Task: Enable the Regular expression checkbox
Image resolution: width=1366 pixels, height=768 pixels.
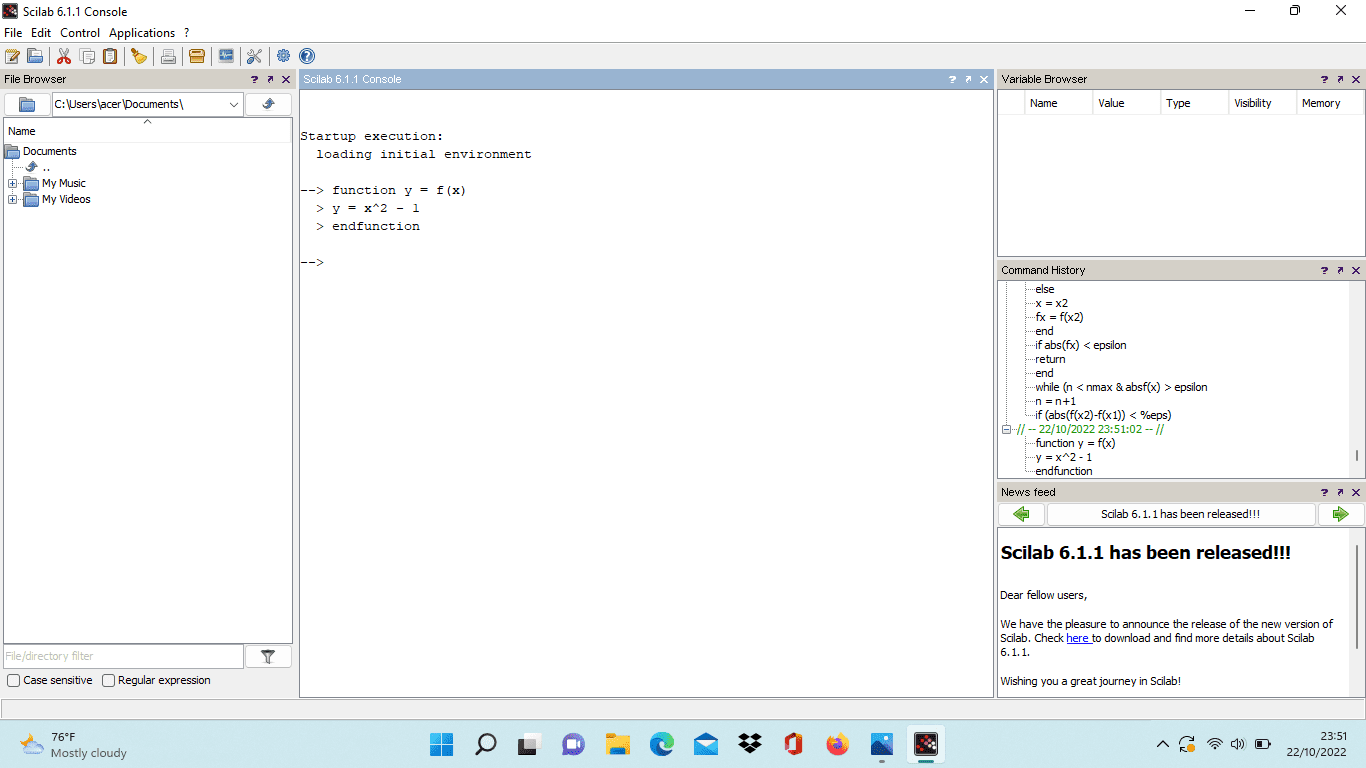Action: pyautogui.click(x=109, y=680)
